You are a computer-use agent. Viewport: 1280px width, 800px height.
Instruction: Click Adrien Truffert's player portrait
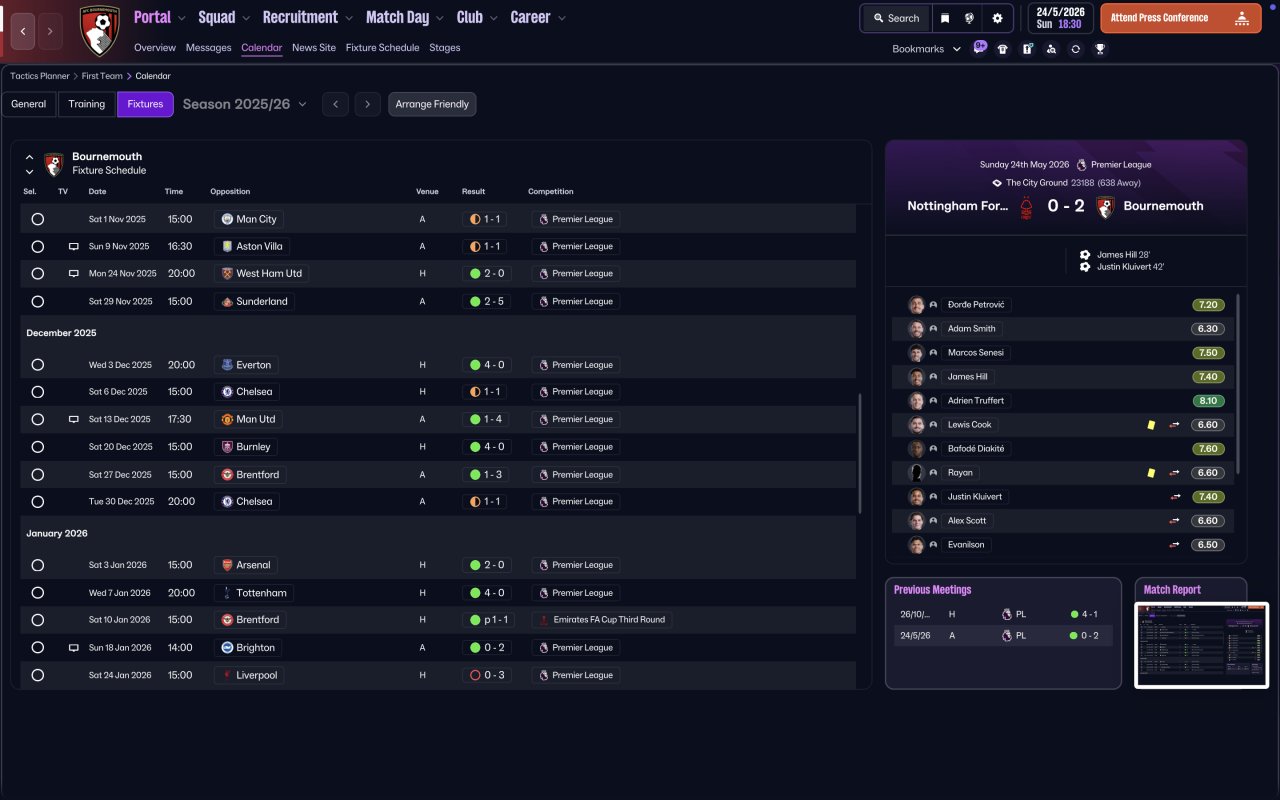point(916,401)
